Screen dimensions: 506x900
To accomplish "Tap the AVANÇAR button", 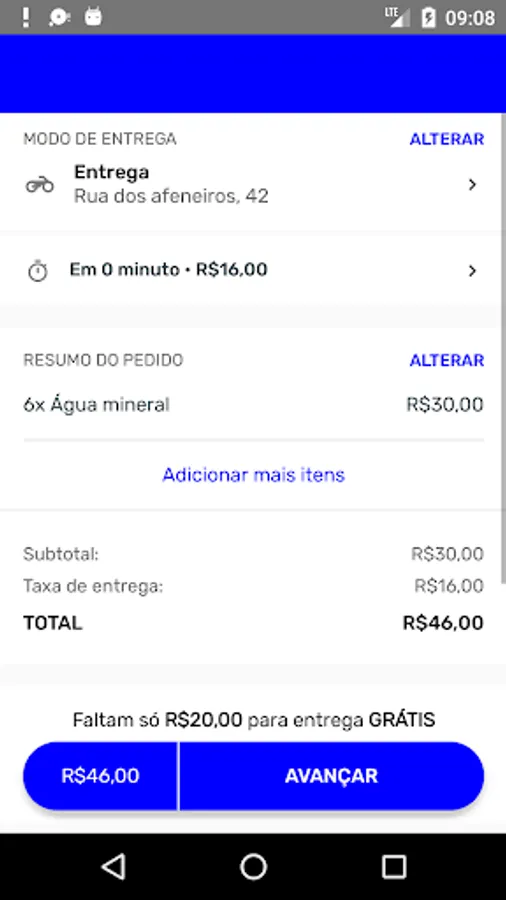I will [x=332, y=776].
